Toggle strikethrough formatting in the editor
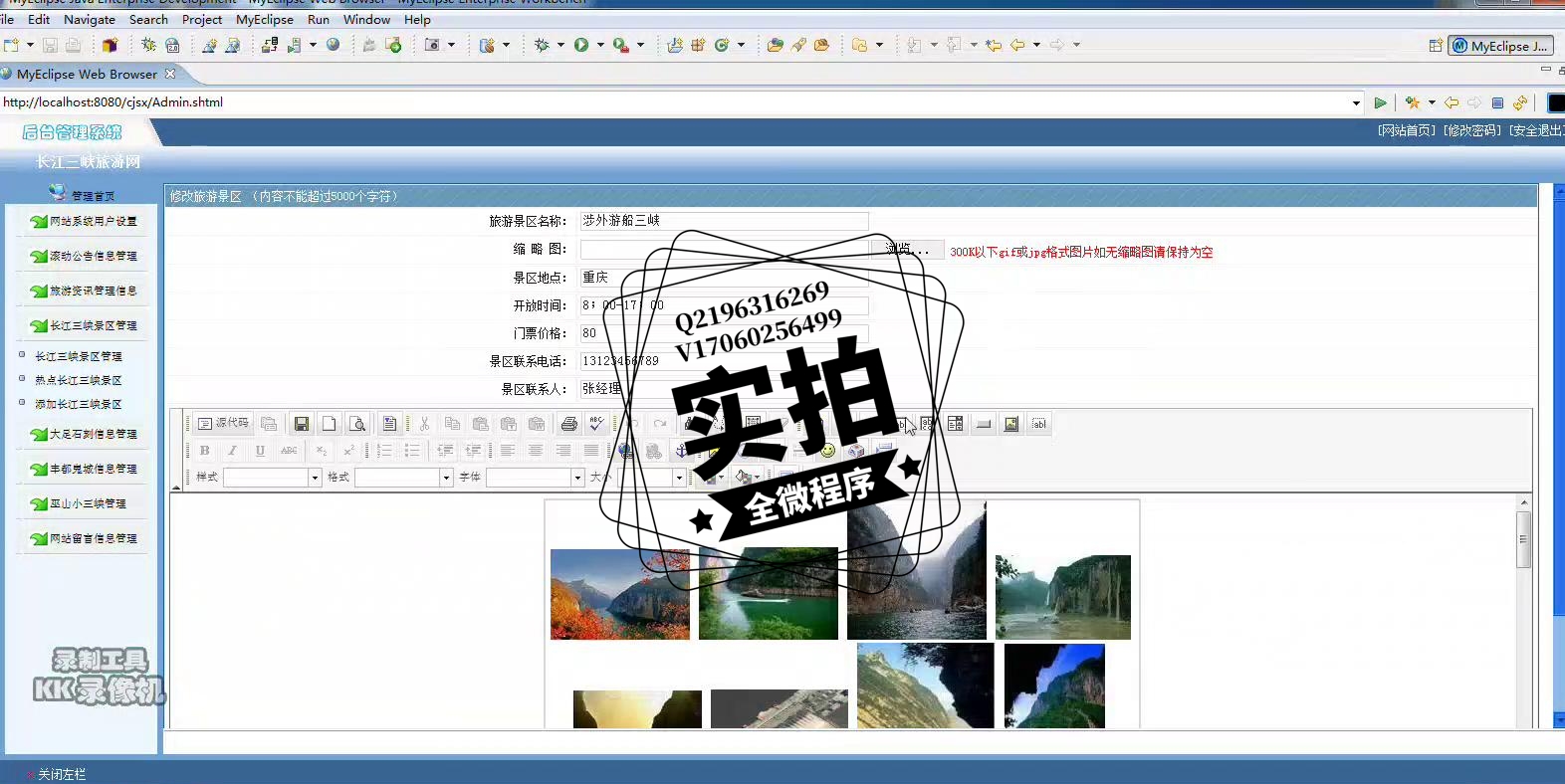This screenshot has width=1565, height=784. pyautogui.click(x=289, y=451)
